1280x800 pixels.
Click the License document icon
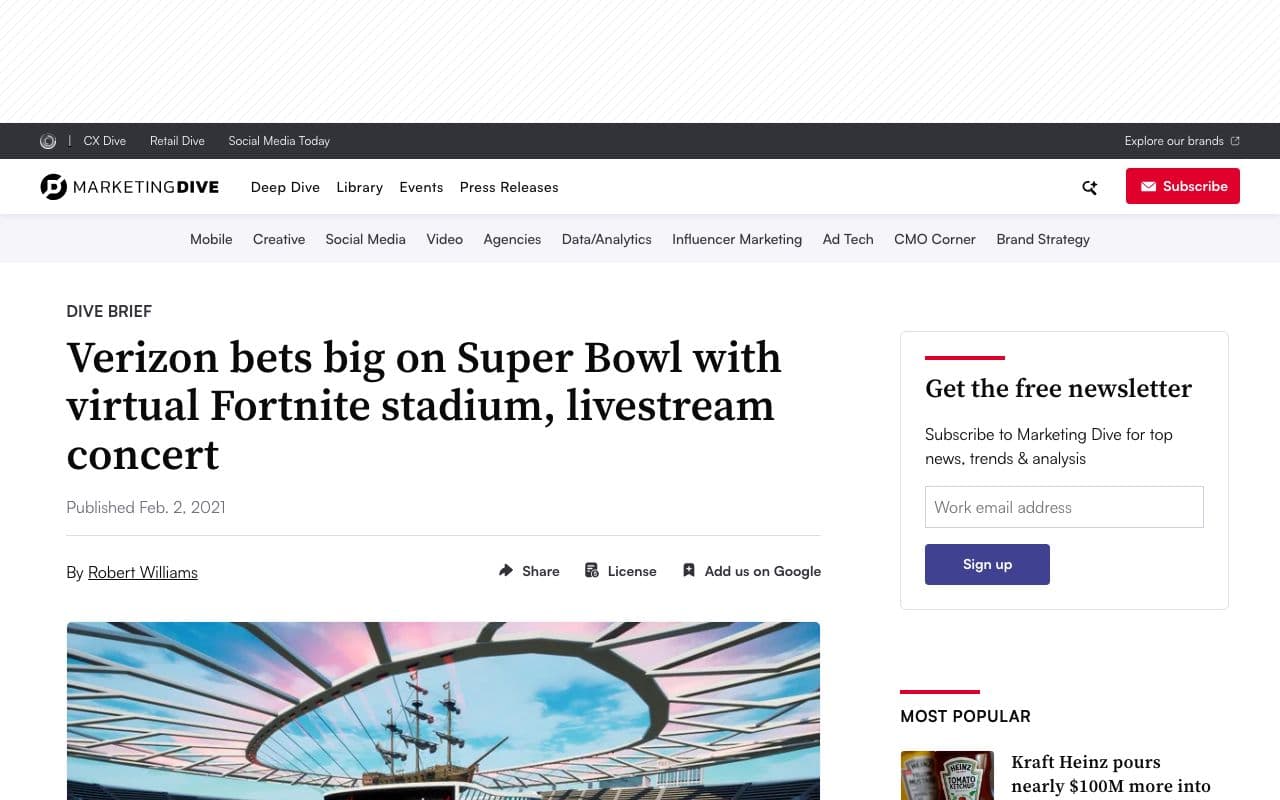(x=592, y=570)
